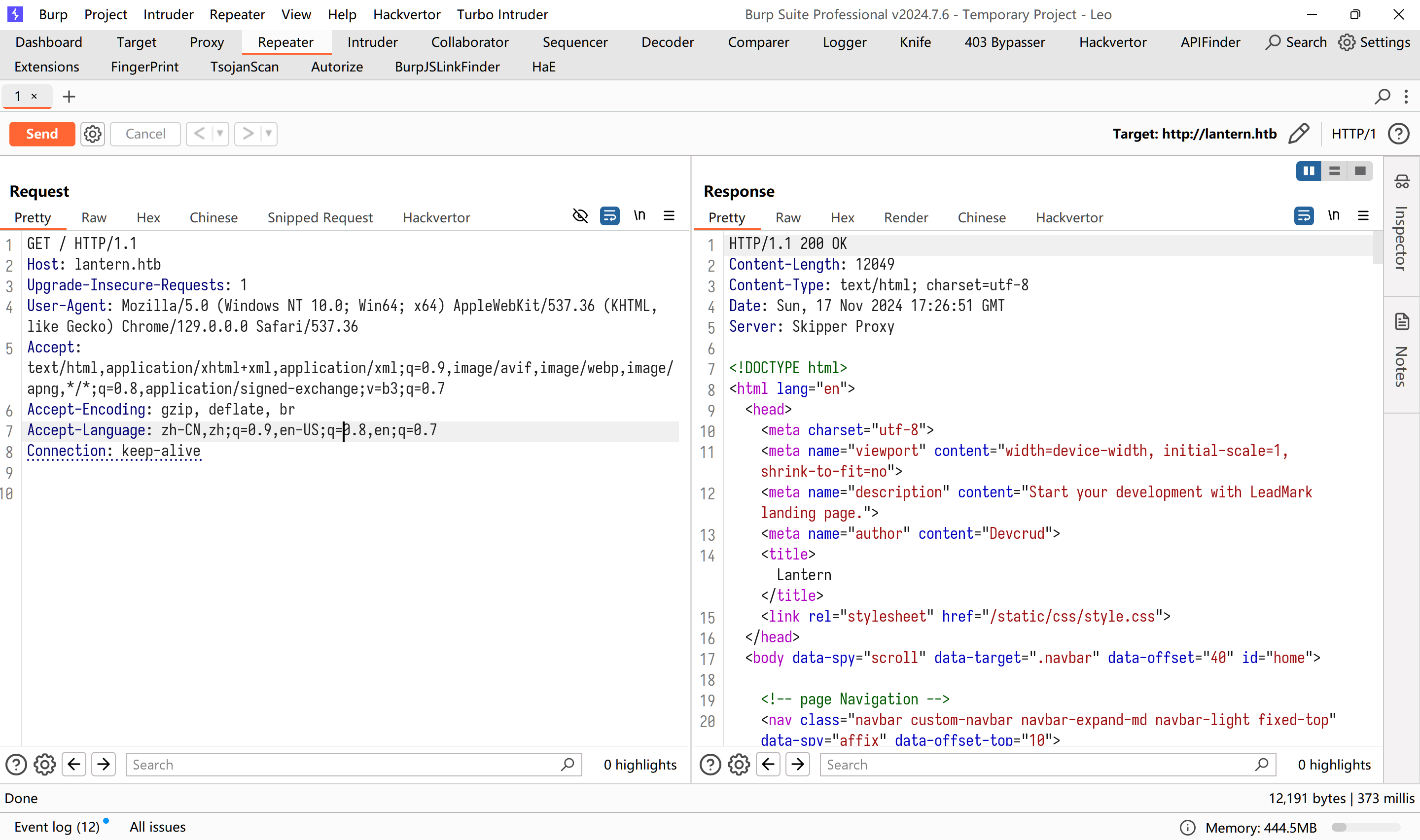This screenshot has width=1420, height=840.
Task: Edit target with the pencil icon
Action: click(x=1298, y=134)
